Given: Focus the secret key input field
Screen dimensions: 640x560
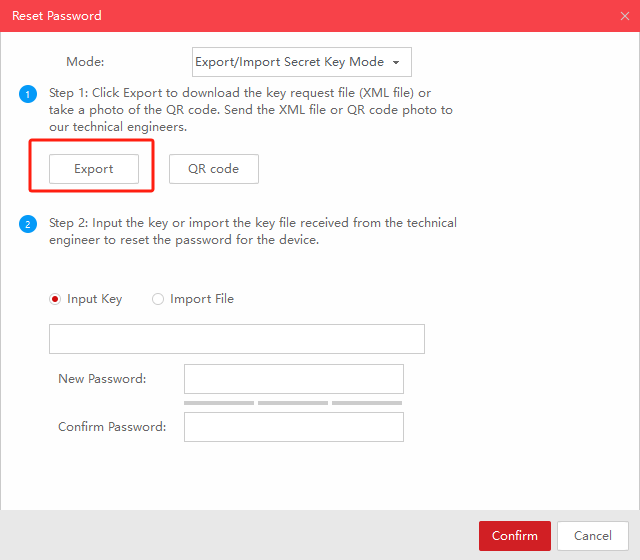Looking at the screenshot, I should click(237, 339).
